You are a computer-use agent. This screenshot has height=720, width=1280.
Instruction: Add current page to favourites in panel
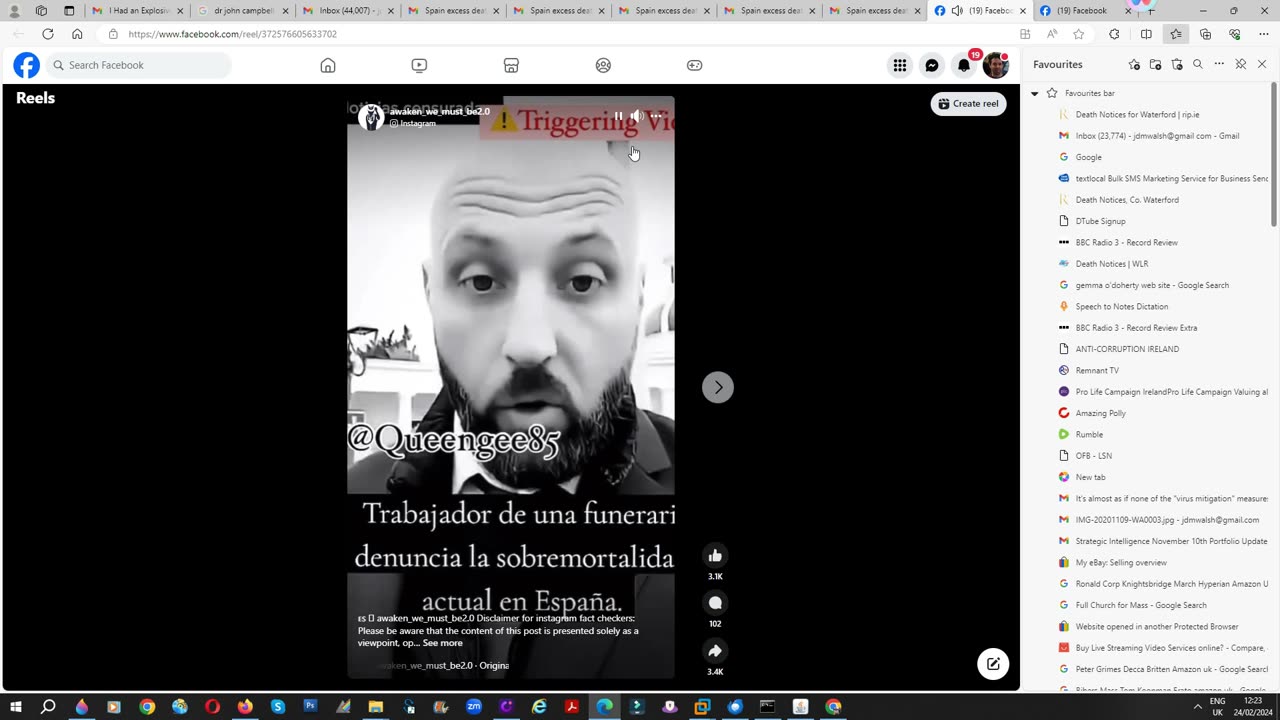(x=1134, y=64)
